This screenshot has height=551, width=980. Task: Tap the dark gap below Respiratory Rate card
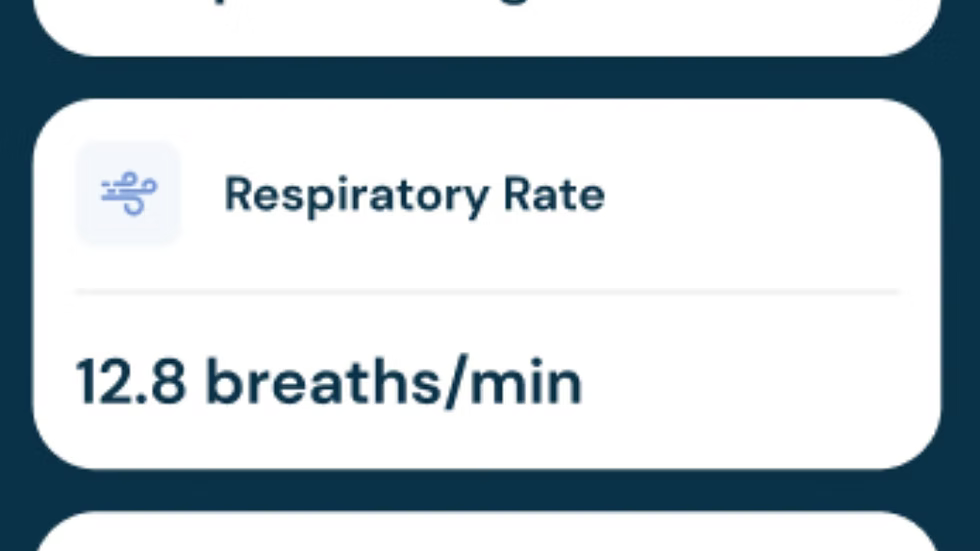point(487,490)
